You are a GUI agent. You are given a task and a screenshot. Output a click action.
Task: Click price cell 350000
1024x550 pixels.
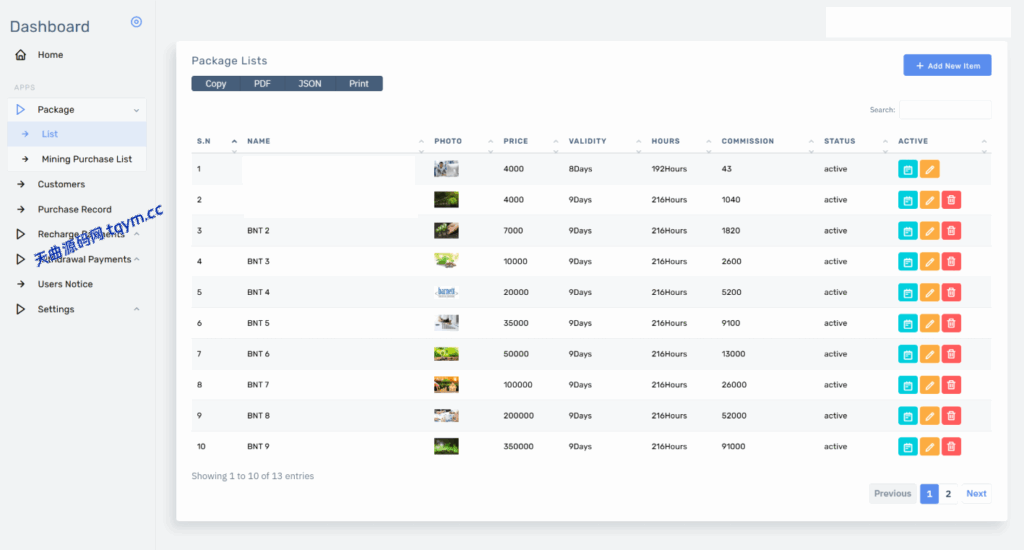click(519, 447)
